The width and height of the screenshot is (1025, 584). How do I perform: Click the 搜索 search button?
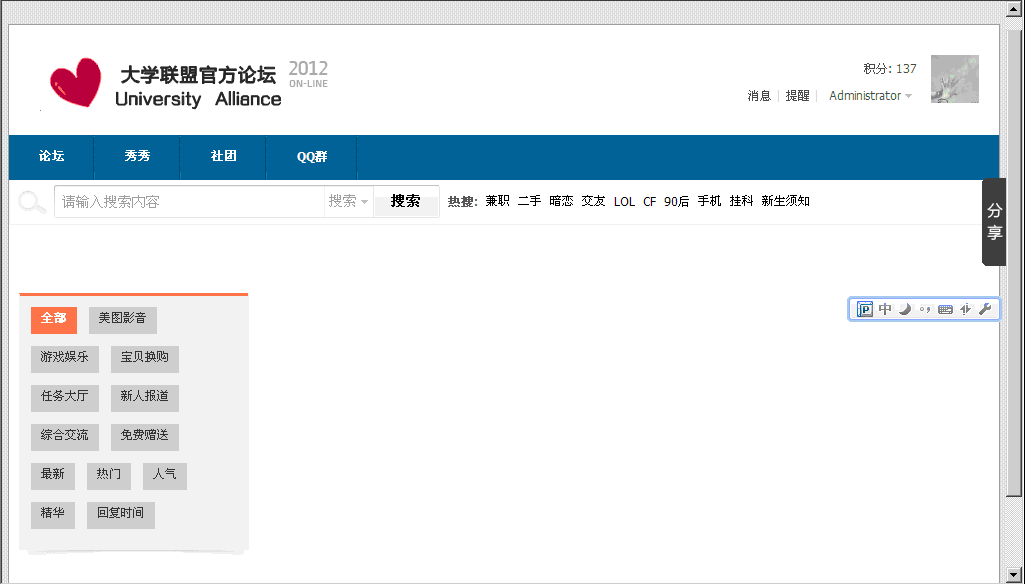406,201
